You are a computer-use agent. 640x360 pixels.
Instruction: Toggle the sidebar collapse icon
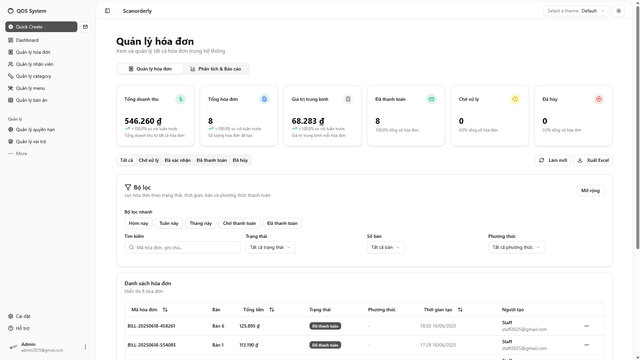(x=107, y=11)
